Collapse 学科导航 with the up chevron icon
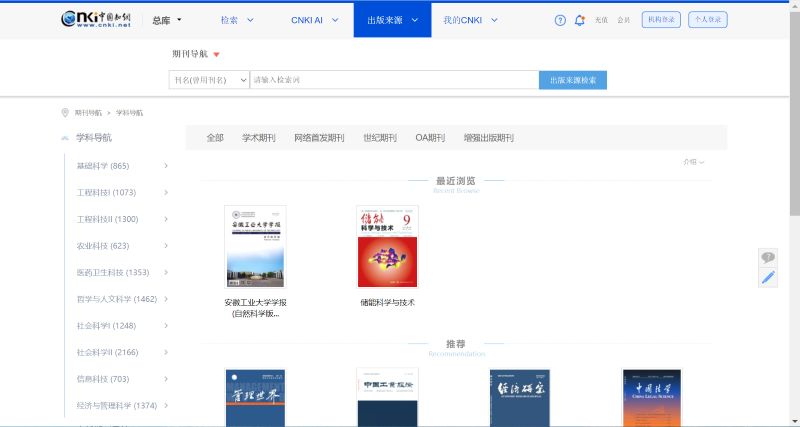Viewport: 800px width, 427px height. coord(65,138)
